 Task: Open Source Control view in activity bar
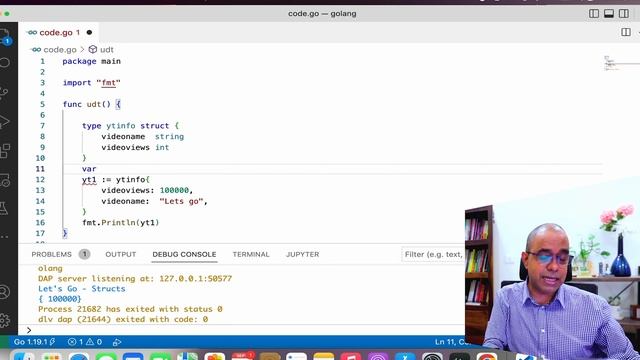click(4, 93)
